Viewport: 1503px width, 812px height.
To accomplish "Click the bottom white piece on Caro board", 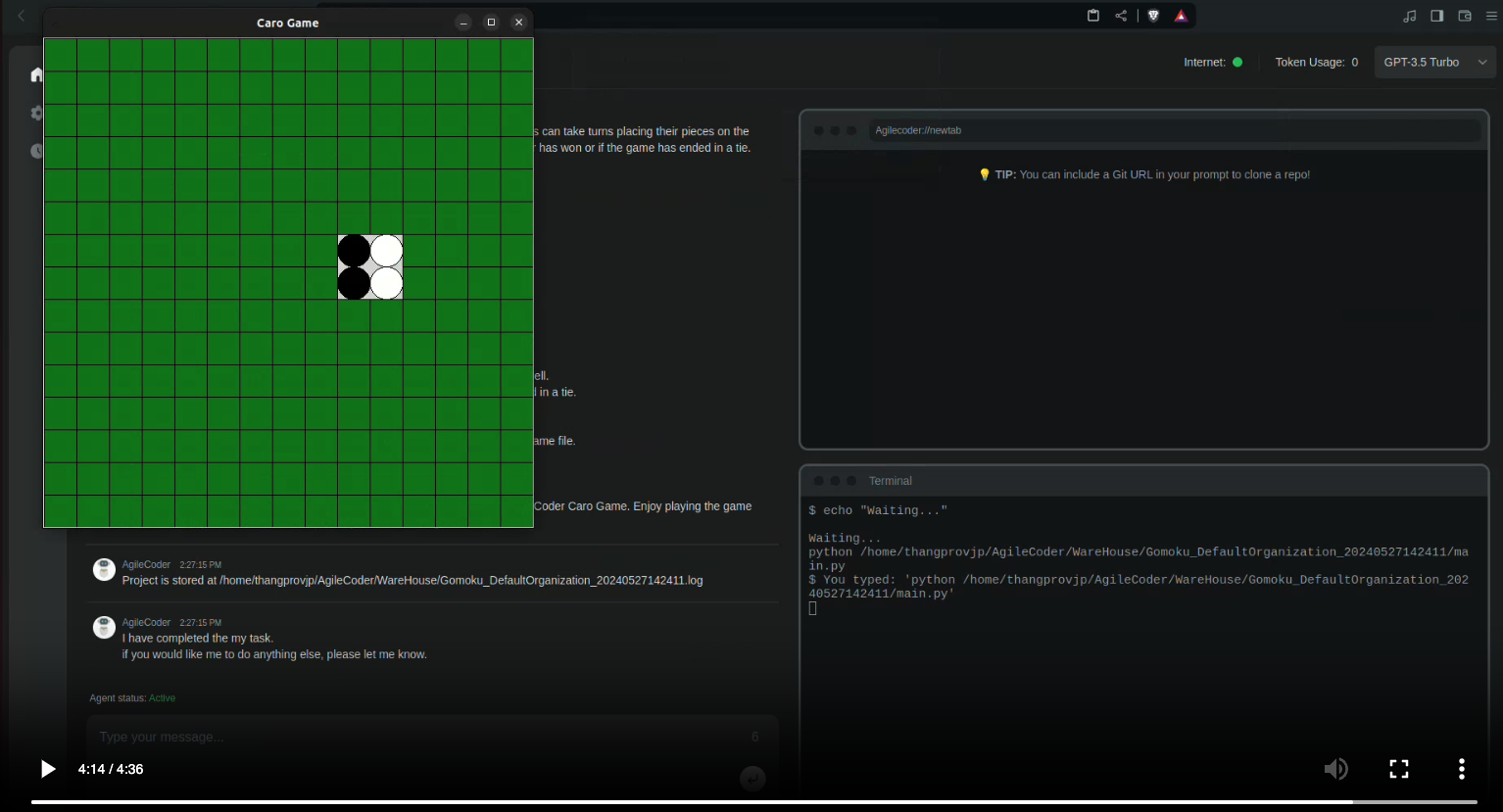I will coord(387,283).
